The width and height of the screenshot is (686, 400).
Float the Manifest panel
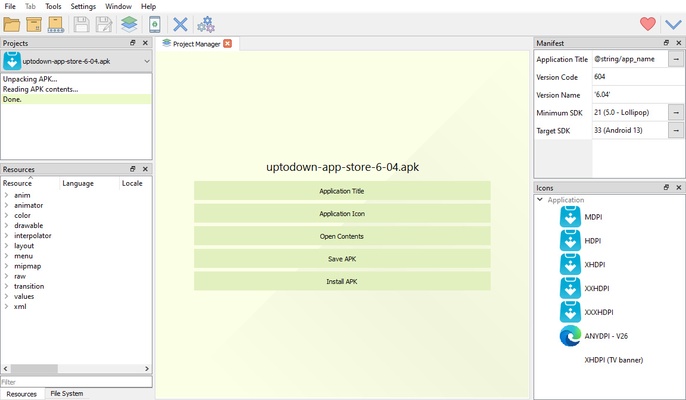666,43
